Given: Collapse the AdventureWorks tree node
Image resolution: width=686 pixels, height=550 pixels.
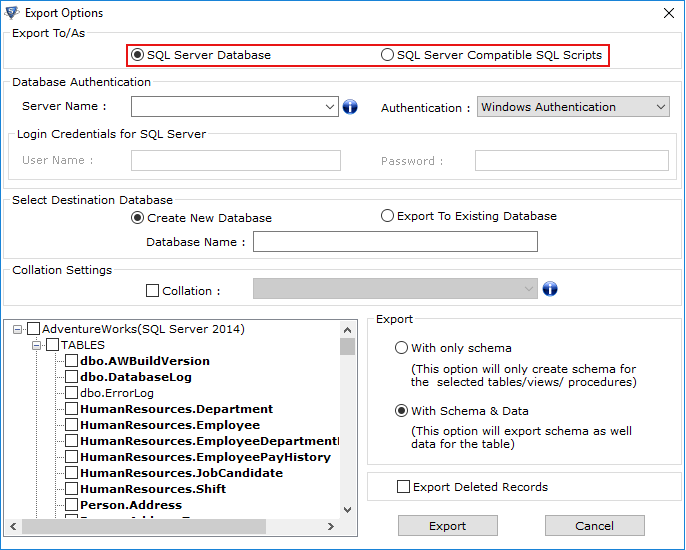Looking at the screenshot, I should coord(18,329).
